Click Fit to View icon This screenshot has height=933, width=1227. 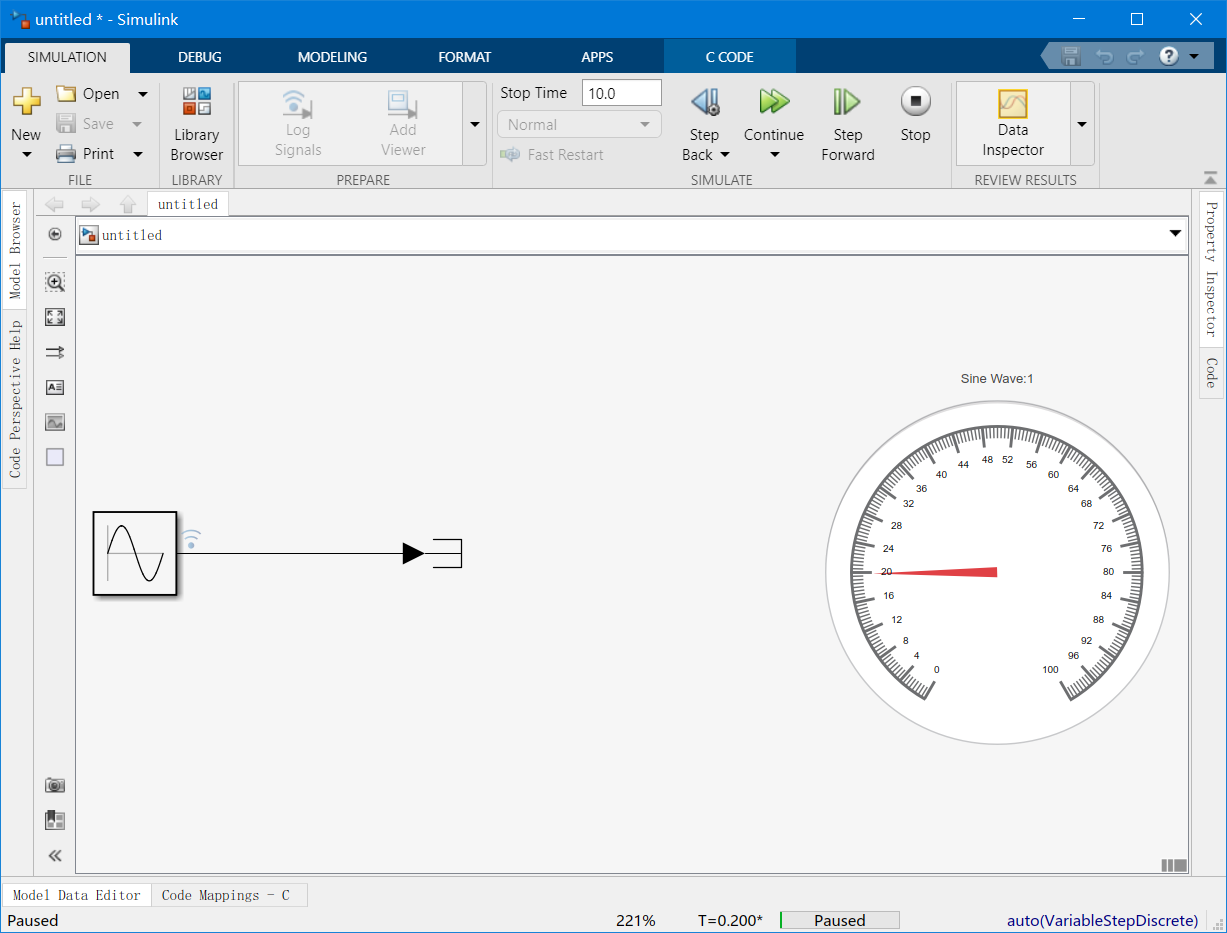click(x=55, y=317)
